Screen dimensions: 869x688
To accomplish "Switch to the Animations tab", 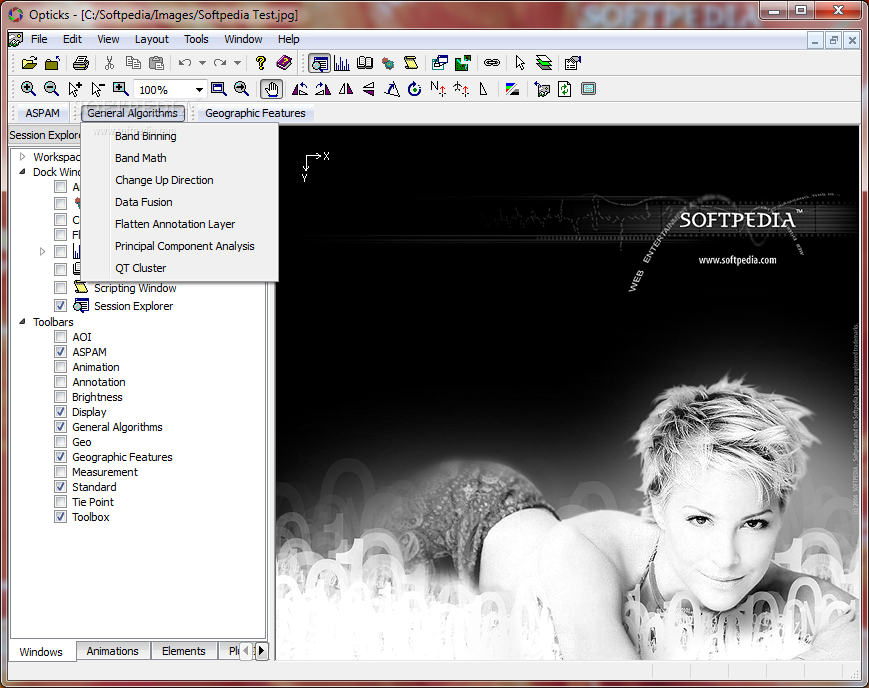I will pos(113,651).
